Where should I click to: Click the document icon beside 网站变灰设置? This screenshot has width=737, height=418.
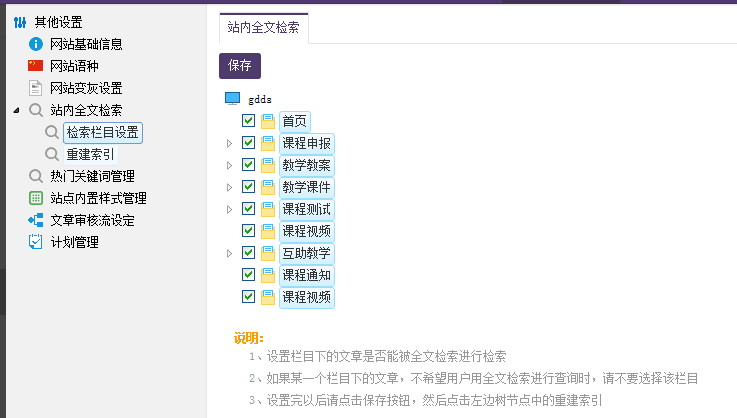[x=36, y=88]
